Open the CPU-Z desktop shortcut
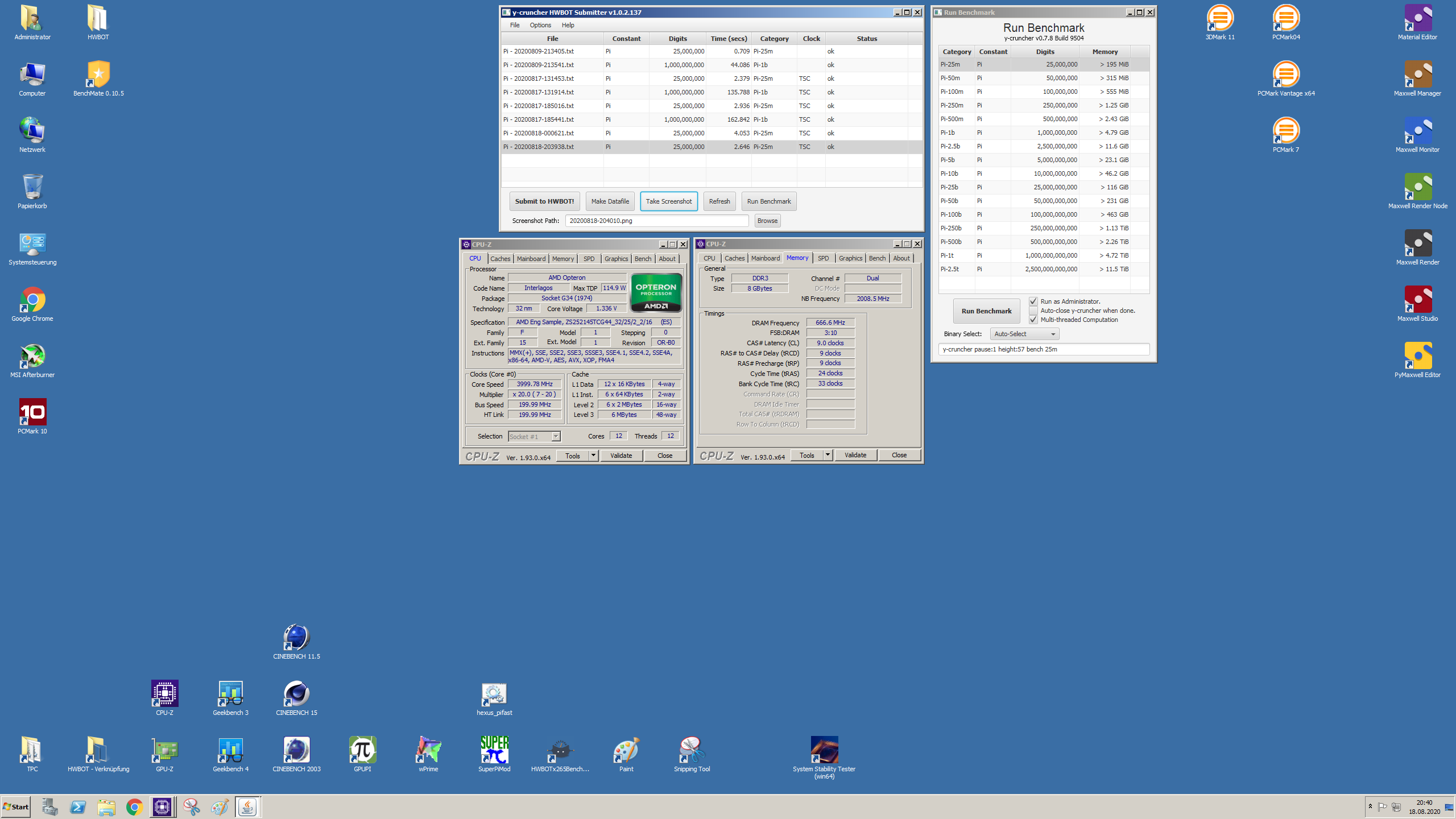This screenshot has width=1456, height=819. [164, 698]
